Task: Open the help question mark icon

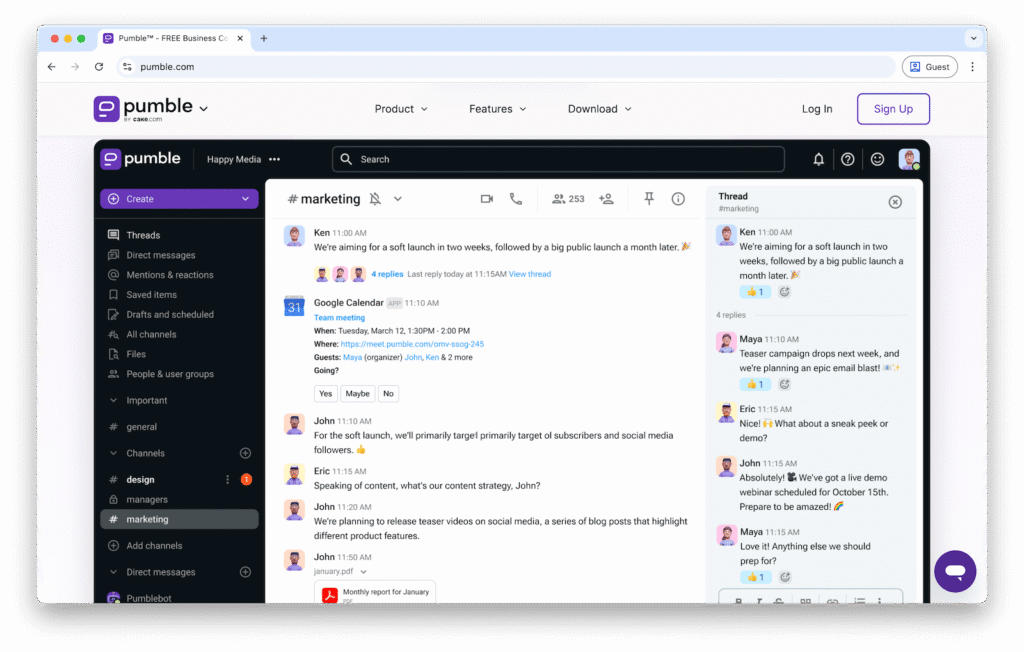Action: [848, 159]
